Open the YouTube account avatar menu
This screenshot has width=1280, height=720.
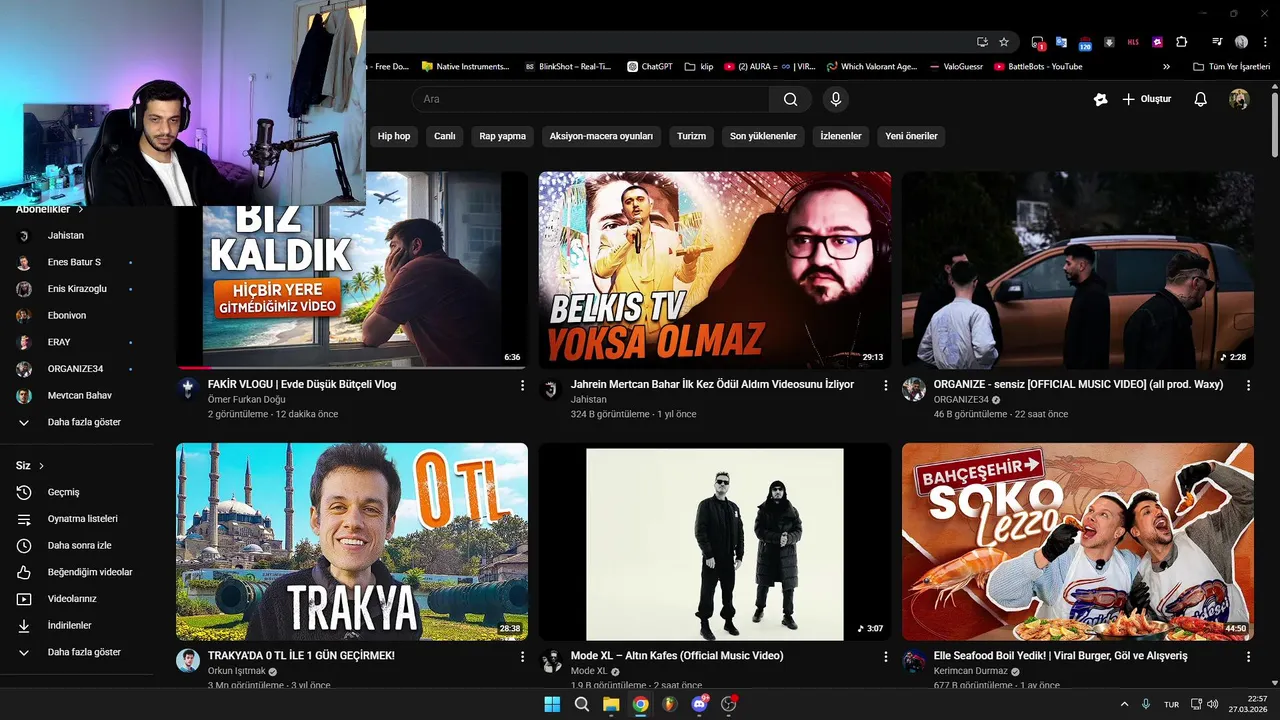tap(1239, 99)
